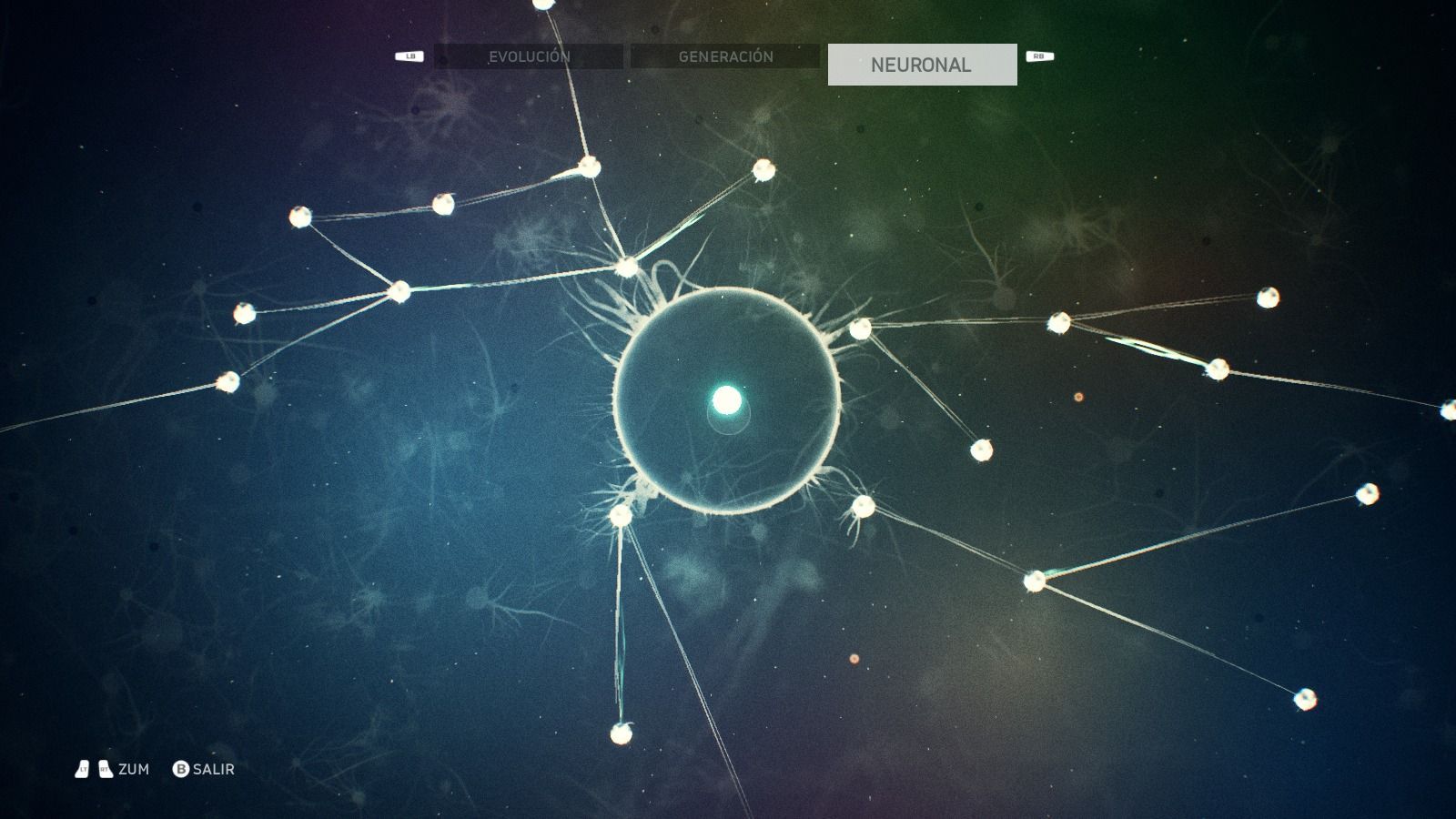Click the LT trigger icon for Zum
Screen dimensions: 1456x819
(x=83, y=770)
